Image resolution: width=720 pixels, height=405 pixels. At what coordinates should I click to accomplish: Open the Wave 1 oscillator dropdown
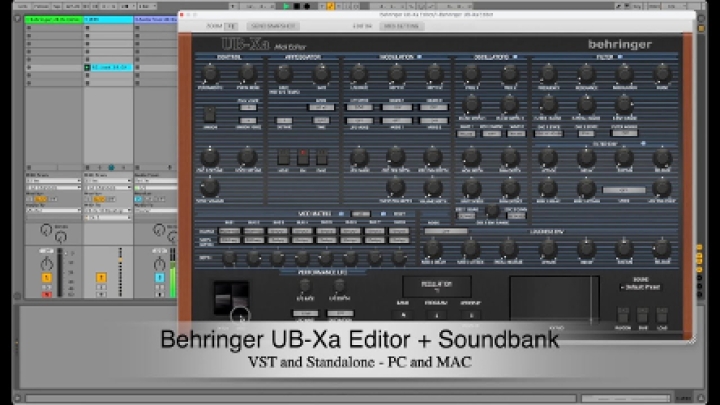coord(466,134)
